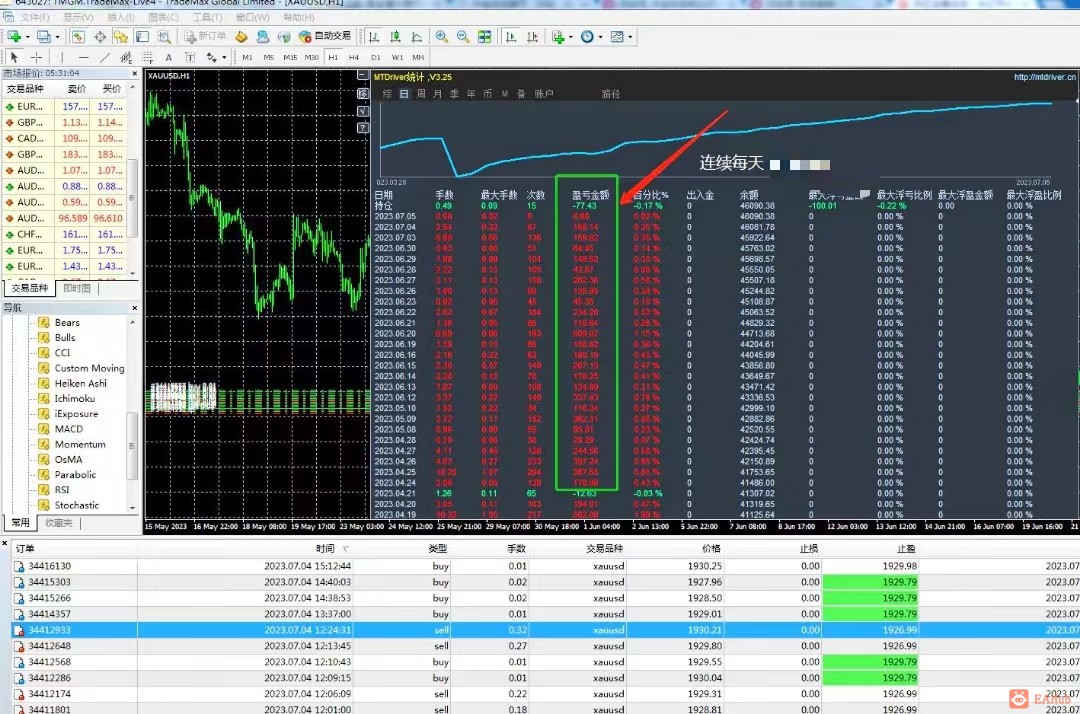Switch chart to line chart icon

pos(417,36)
